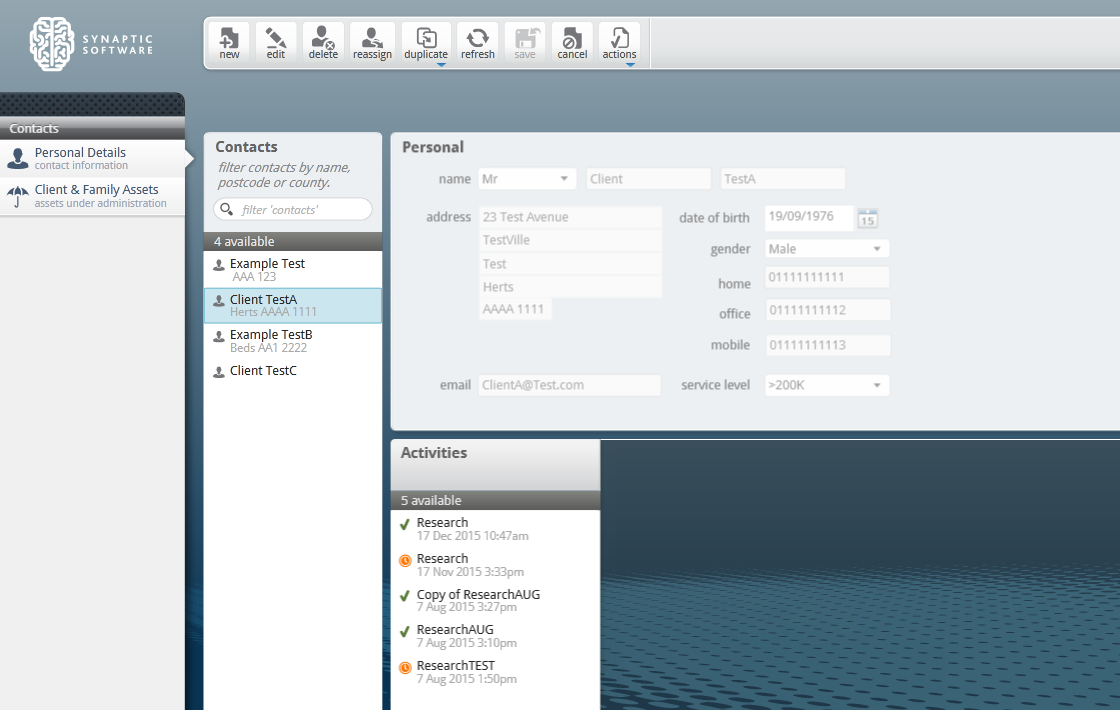The height and width of the screenshot is (710, 1120).
Task: Click green checkmark beside Research 17 Dec
Action: 405,524
